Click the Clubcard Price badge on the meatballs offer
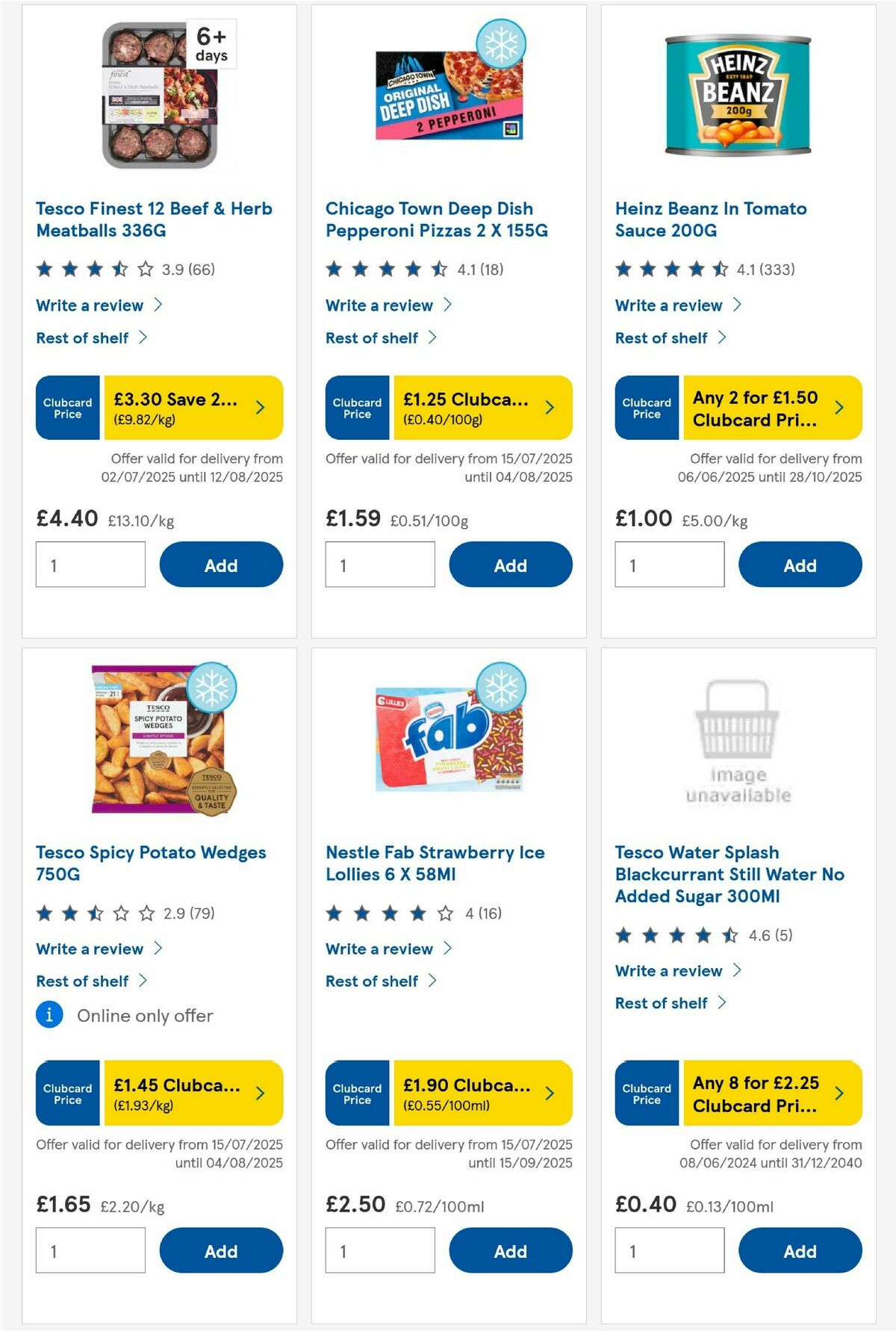 click(x=66, y=408)
